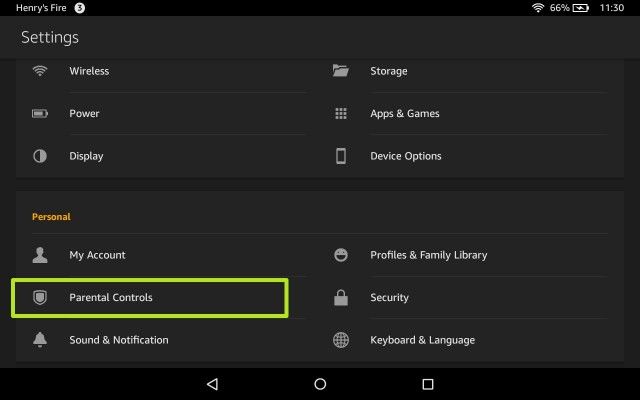Open the Storage folder icon

(340, 71)
